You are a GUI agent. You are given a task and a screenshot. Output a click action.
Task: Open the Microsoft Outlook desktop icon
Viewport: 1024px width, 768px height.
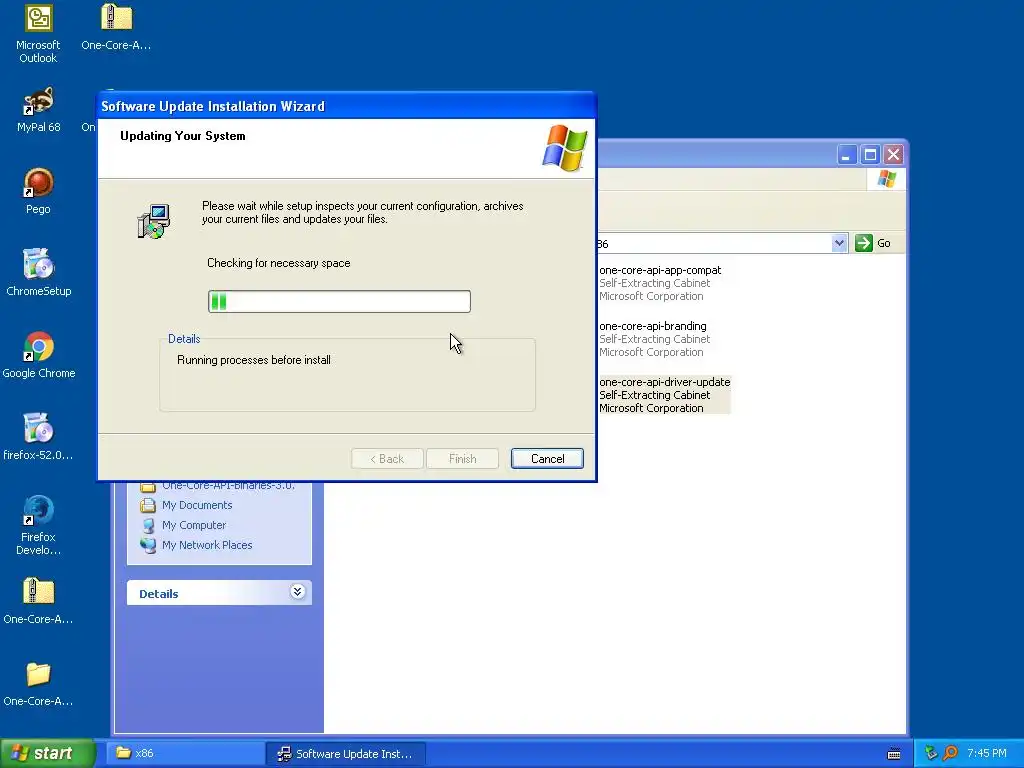click(x=38, y=34)
